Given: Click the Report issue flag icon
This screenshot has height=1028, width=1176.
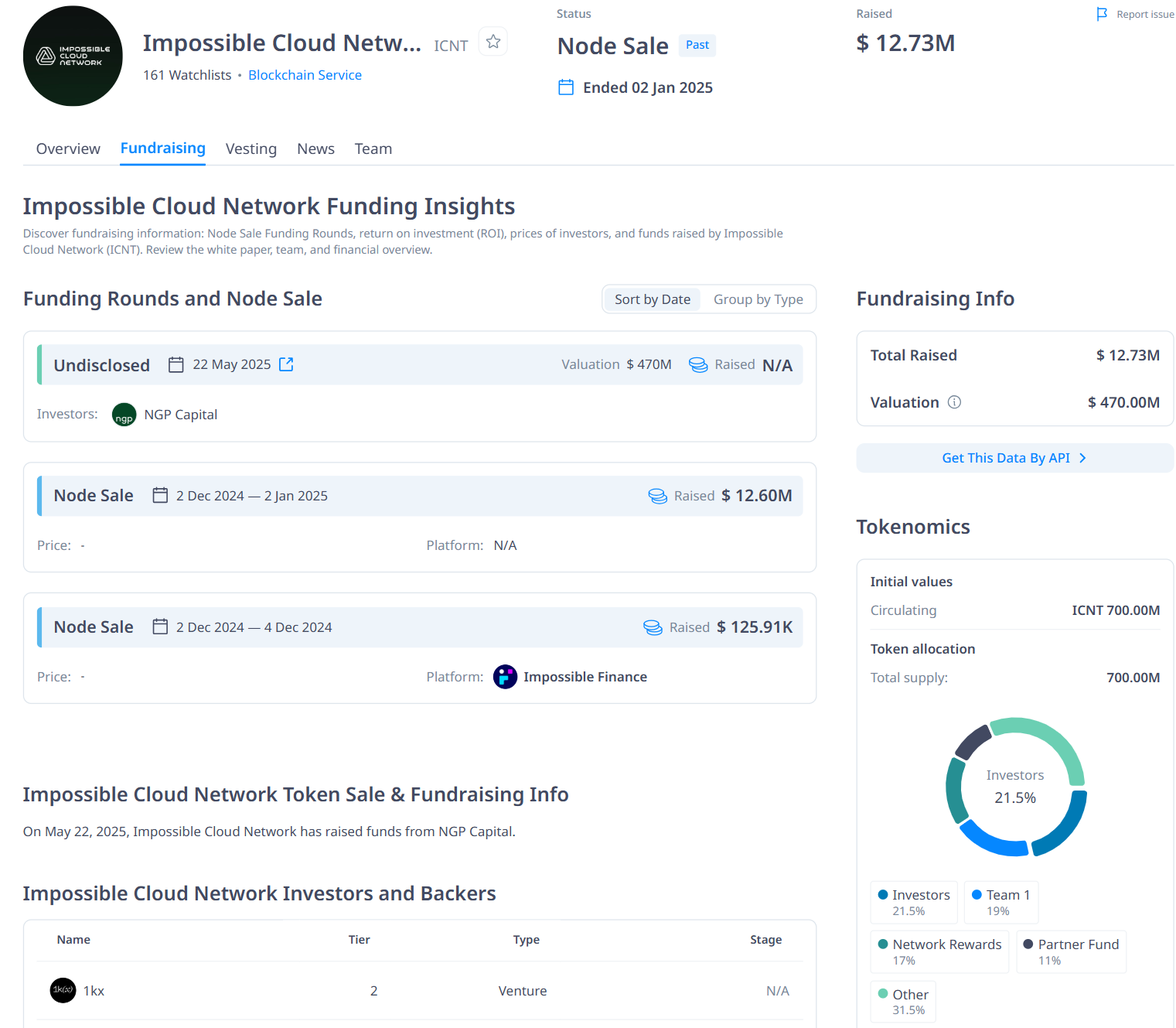Looking at the screenshot, I should pyautogui.click(x=1102, y=14).
